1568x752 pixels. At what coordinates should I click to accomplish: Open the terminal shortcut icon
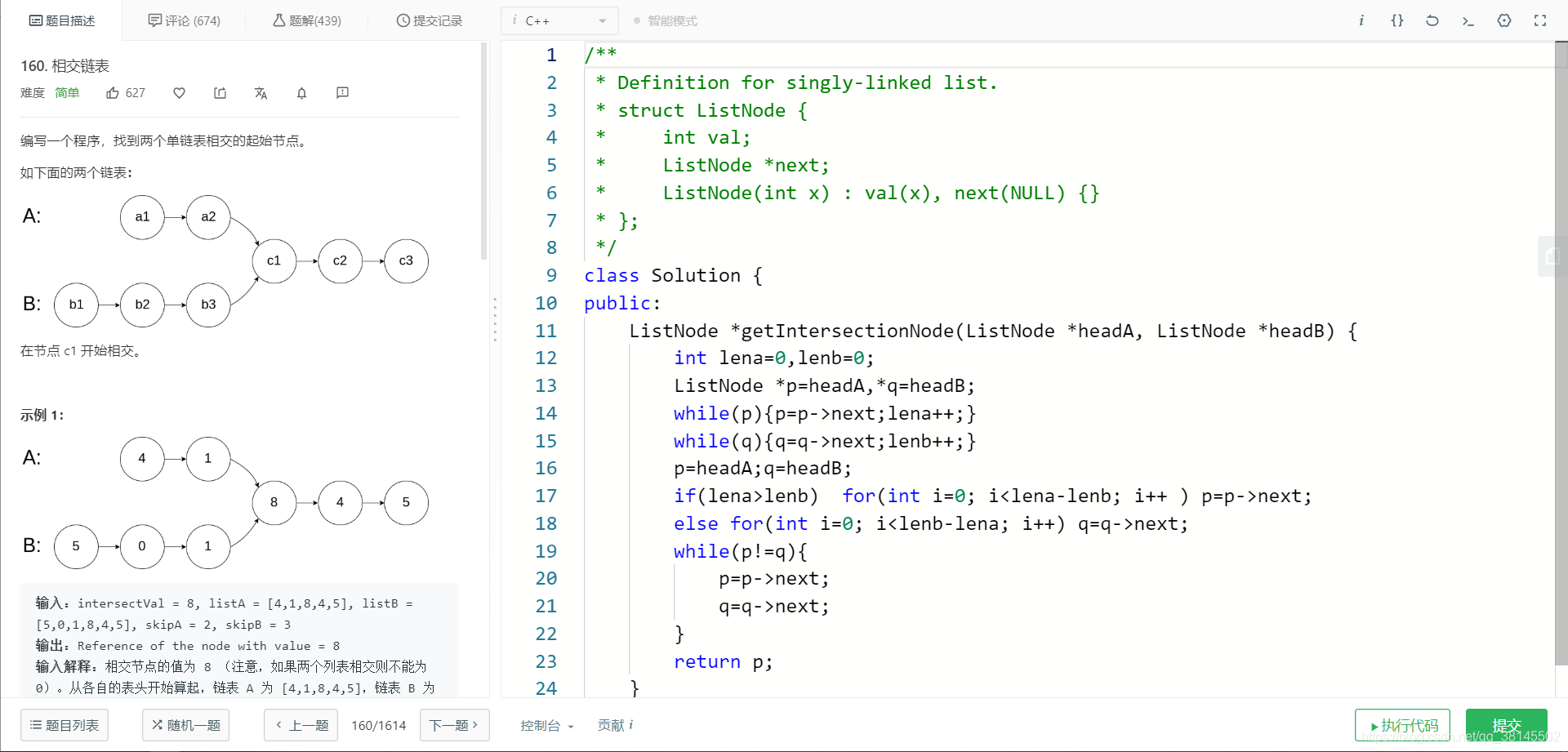1468,20
